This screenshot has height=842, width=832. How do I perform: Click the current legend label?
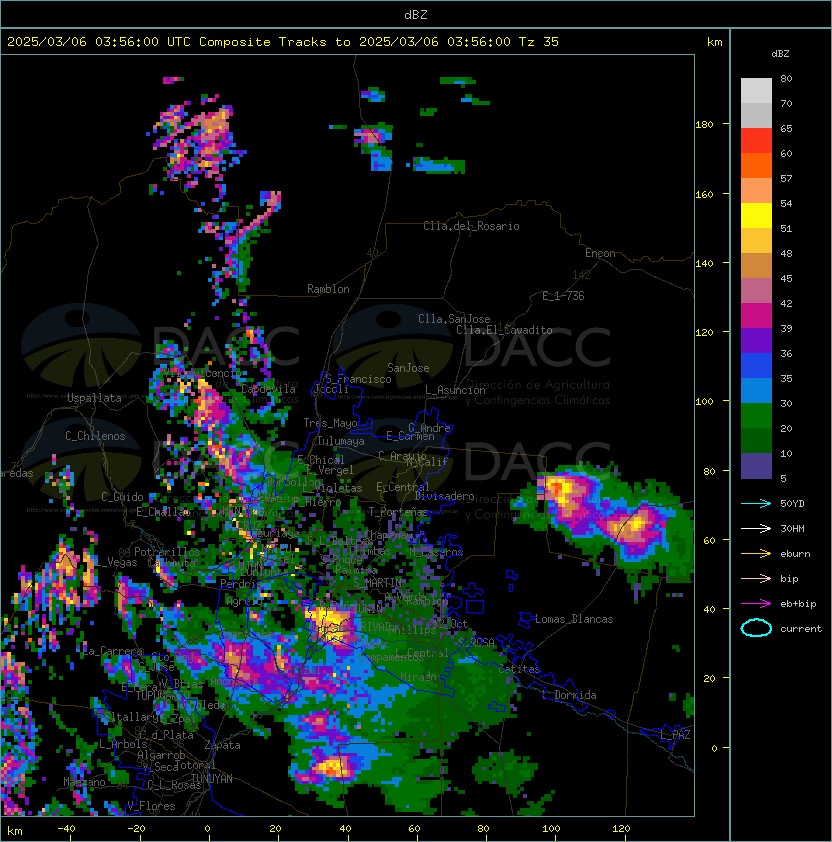[801, 629]
